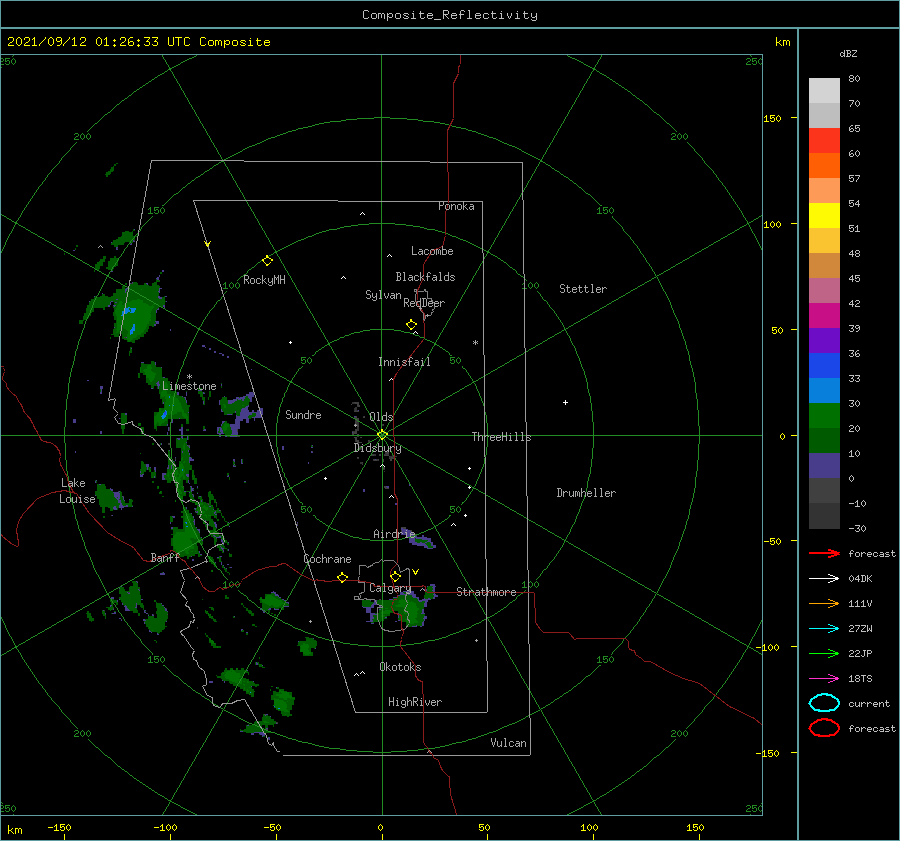
Task: Click the Lake Louise label
Action: coord(77,491)
